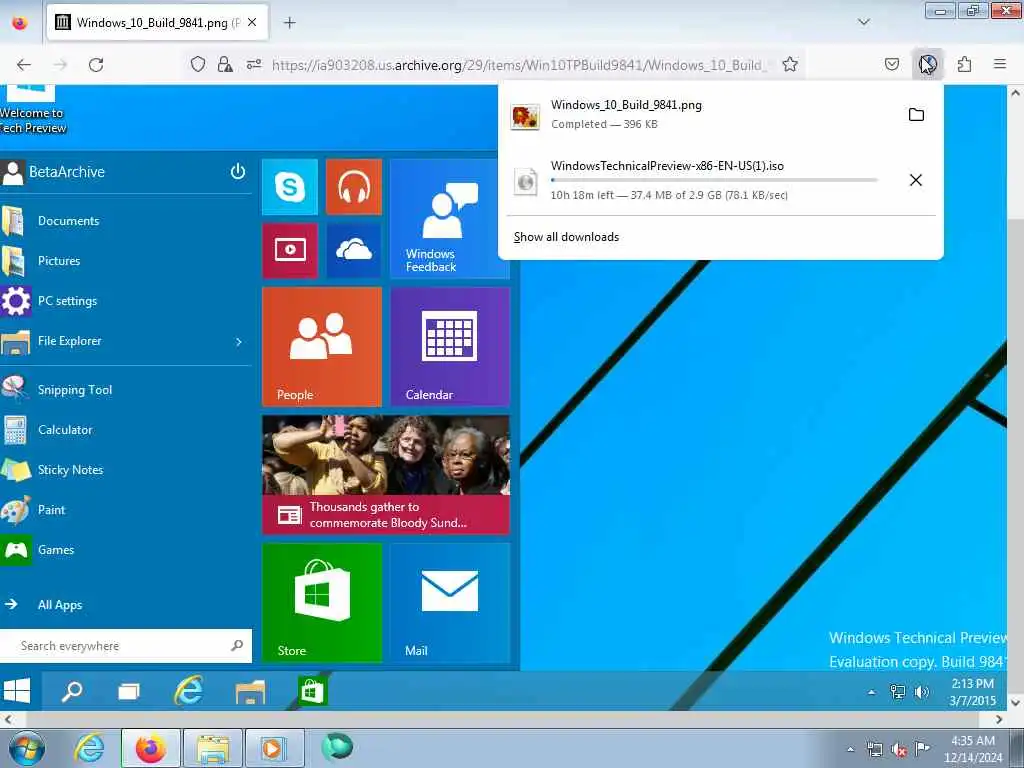Go forward one page
Image resolution: width=1024 pixels, height=768 pixels.
pyautogui.click(x=60, y=65)
